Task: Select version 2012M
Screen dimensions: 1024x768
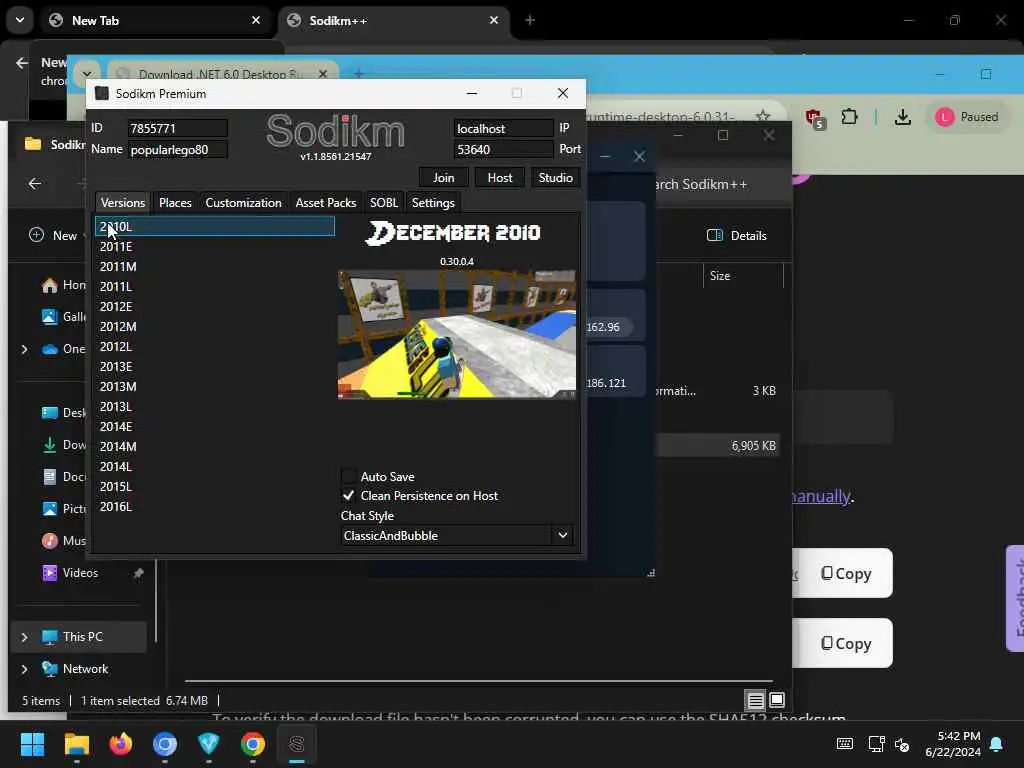Action: pos(215,327)
